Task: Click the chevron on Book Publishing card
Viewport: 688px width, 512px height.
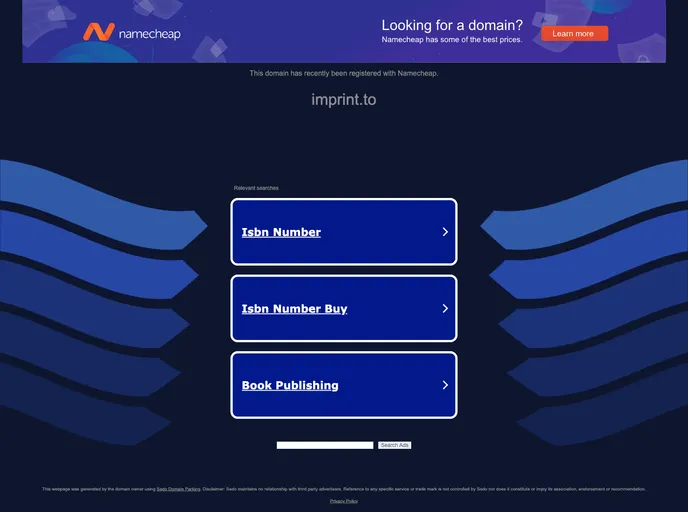Action: (445, 385)
